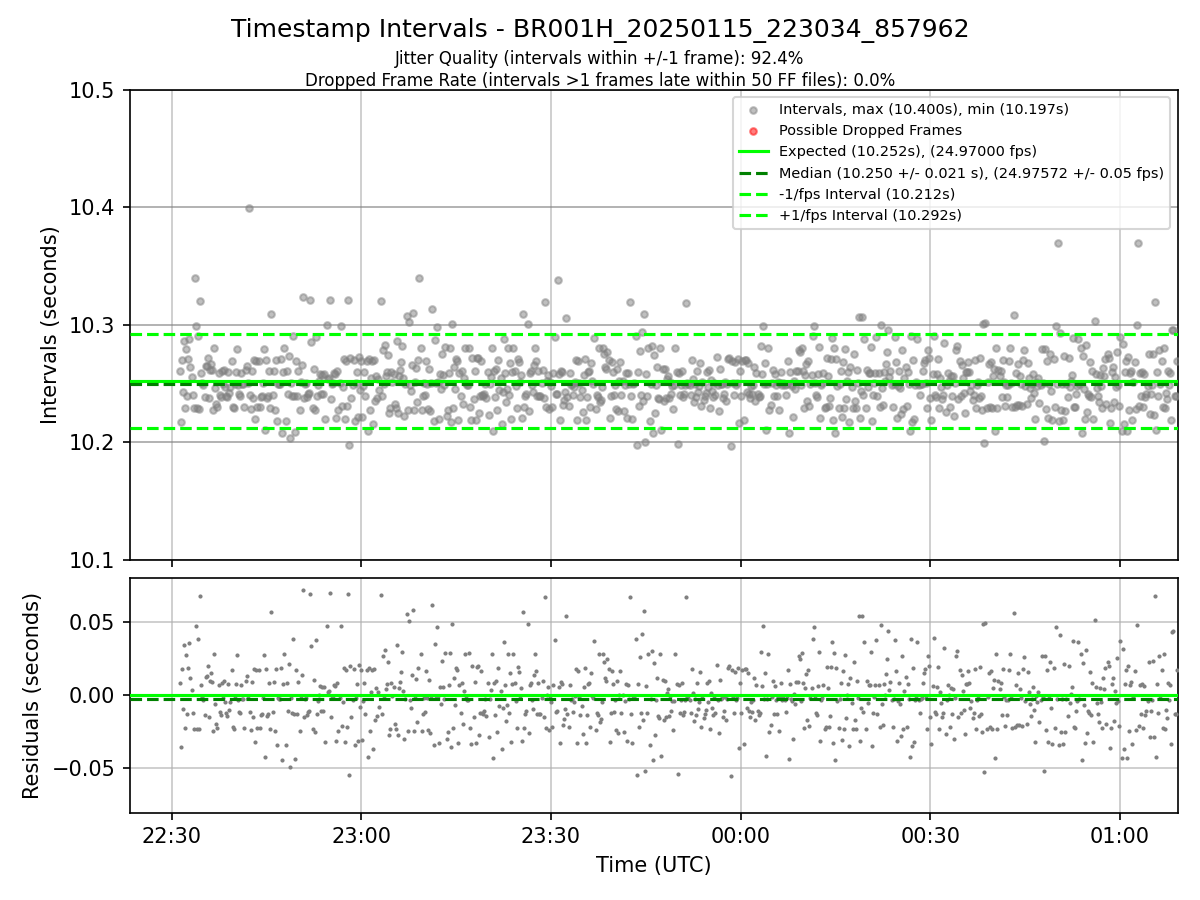Click the 01:00 time tick label
This screenshot has height=900, width=1200.
tap(1119, 837)
